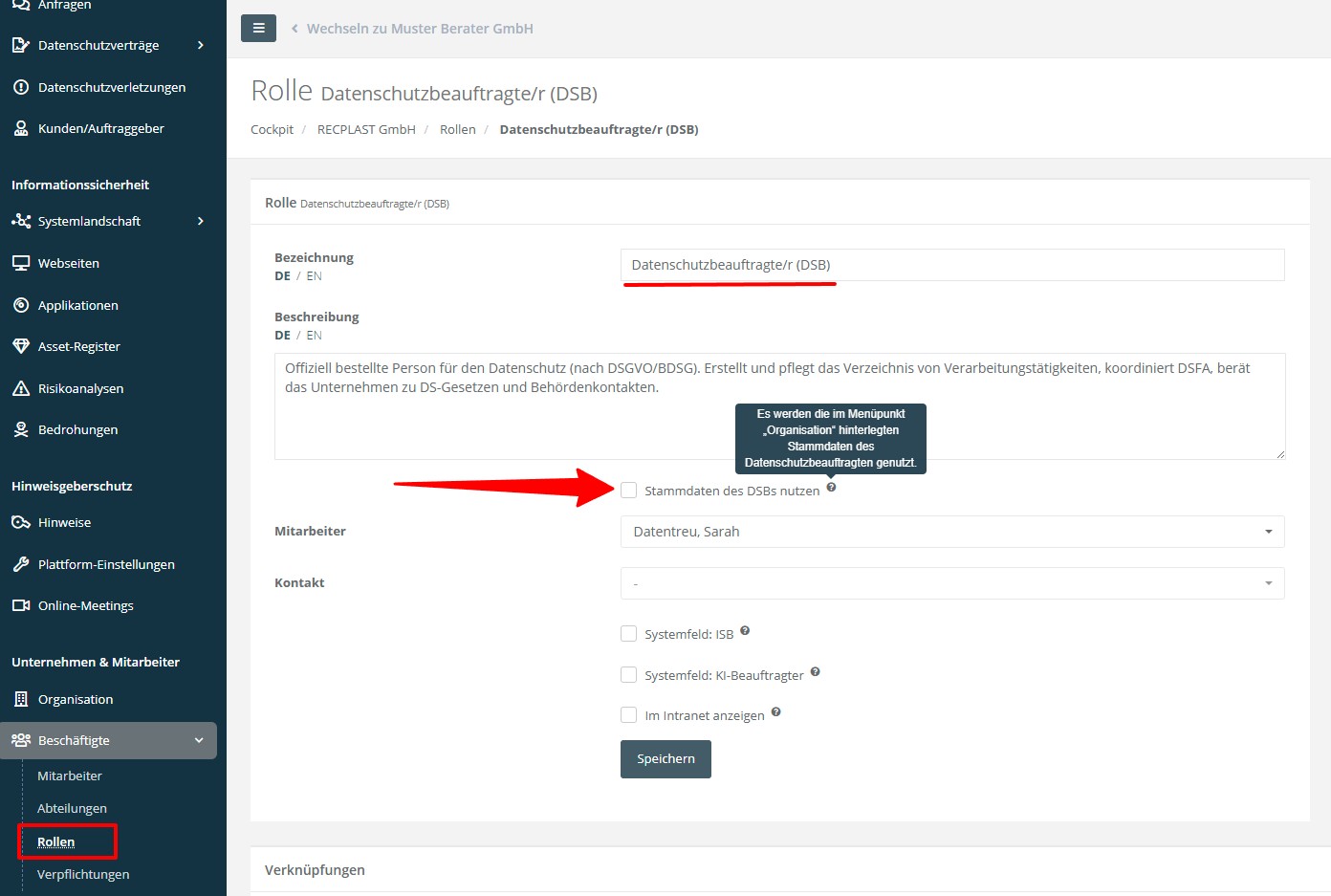The image size is (1331, 896).
Task: Open the Mitarbeiter dropdown showing Datentreu, Sarah
Action: [951, 532]
